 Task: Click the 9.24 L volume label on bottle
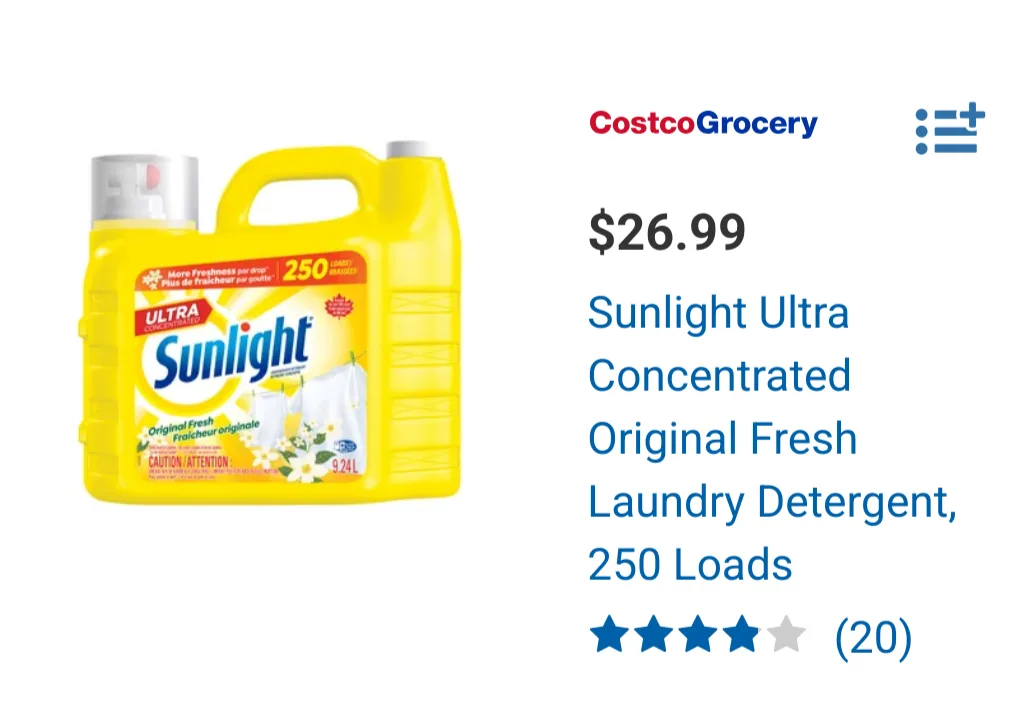344,466
